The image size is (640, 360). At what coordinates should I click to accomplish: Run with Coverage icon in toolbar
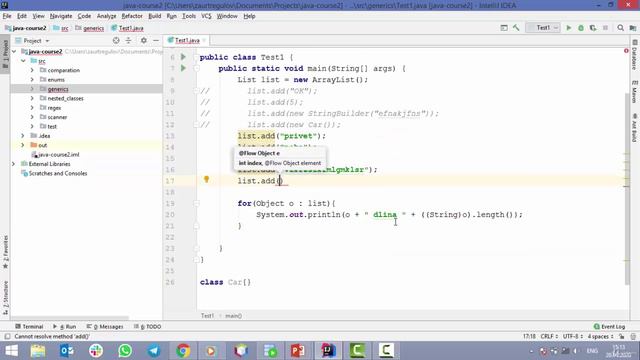tap(593, 28)
